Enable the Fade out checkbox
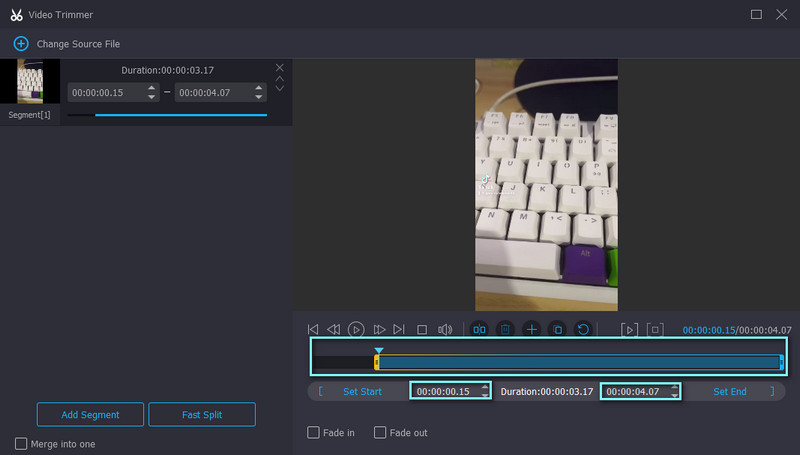 click(x=380, y=433)
